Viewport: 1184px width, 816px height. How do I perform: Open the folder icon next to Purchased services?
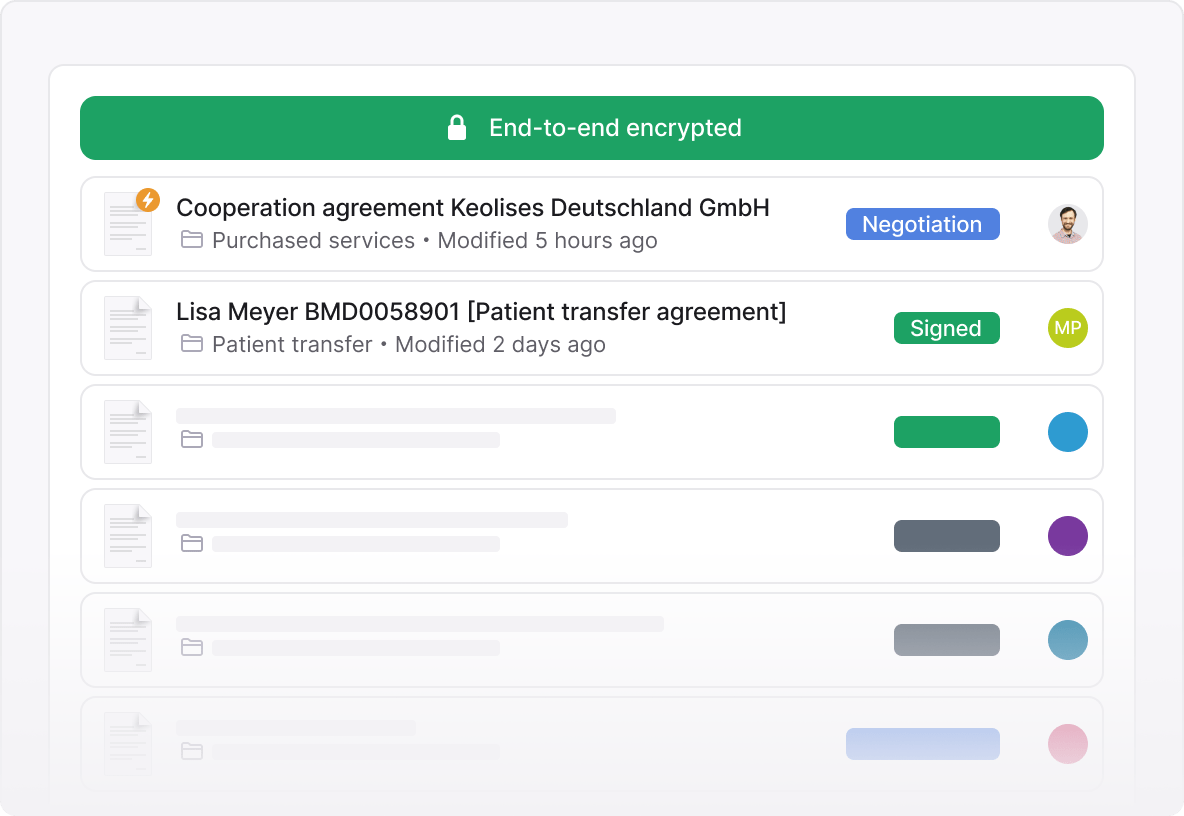coord(192,240)
